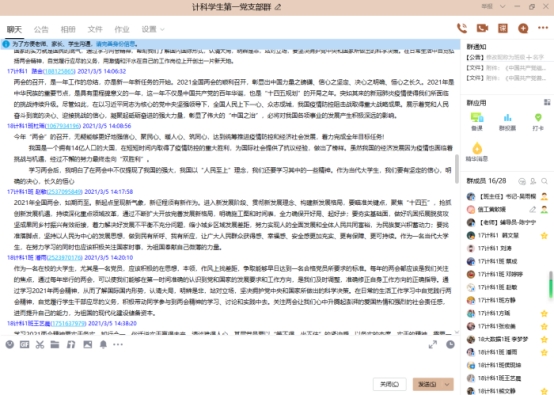
Task: Click the 群通知 heading
Action: tap(477, 47)
